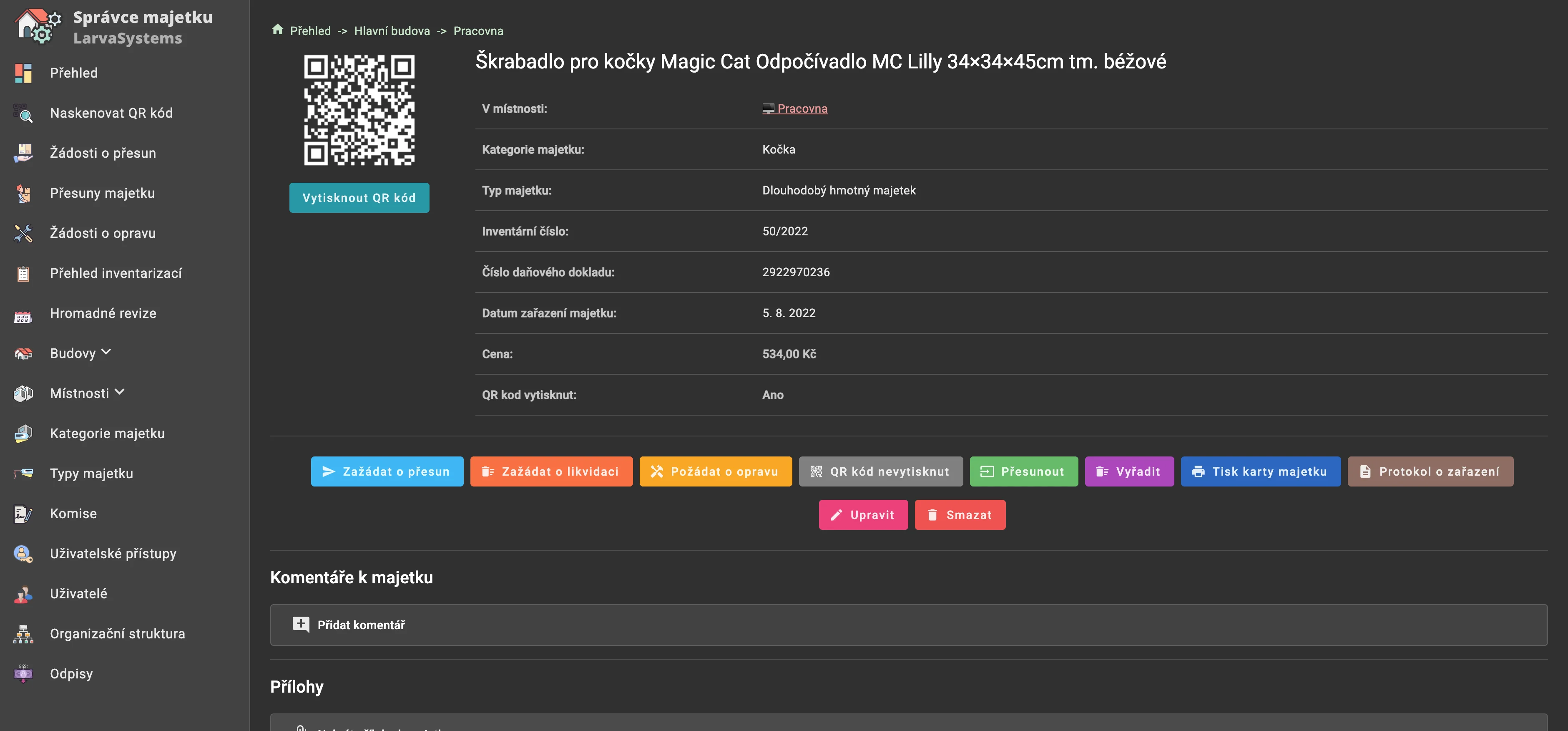Expand the Budovy submenu chevron
The width and height of the screenshot is (1568, 731).
[x=106, y=352]
